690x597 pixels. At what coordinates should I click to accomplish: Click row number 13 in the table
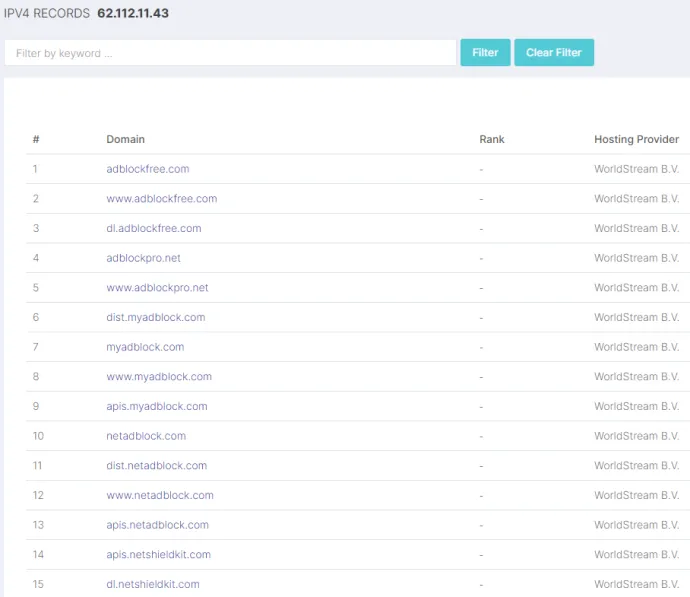[38, 525]
